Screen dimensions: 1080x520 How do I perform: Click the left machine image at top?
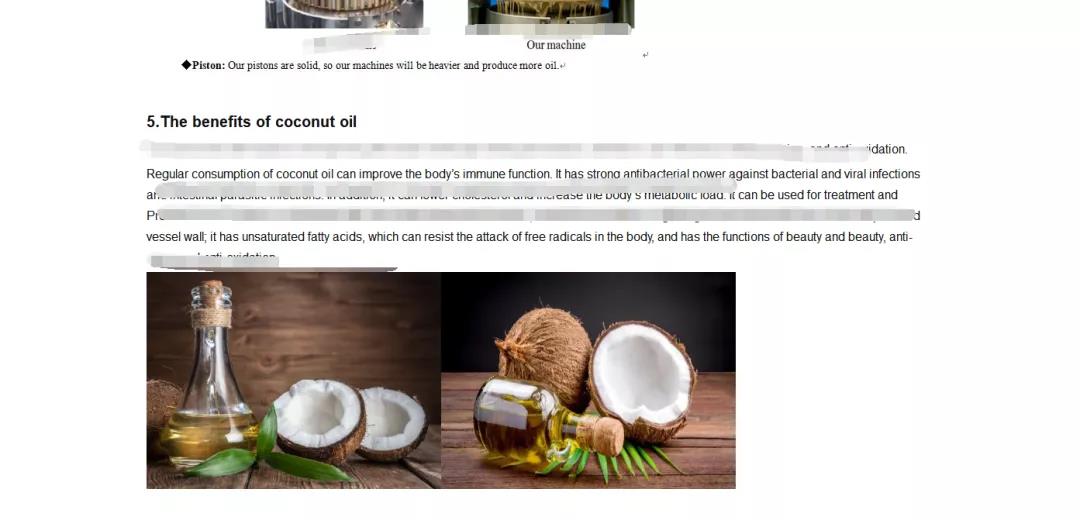pyautogui.click(x=344, y=14)
